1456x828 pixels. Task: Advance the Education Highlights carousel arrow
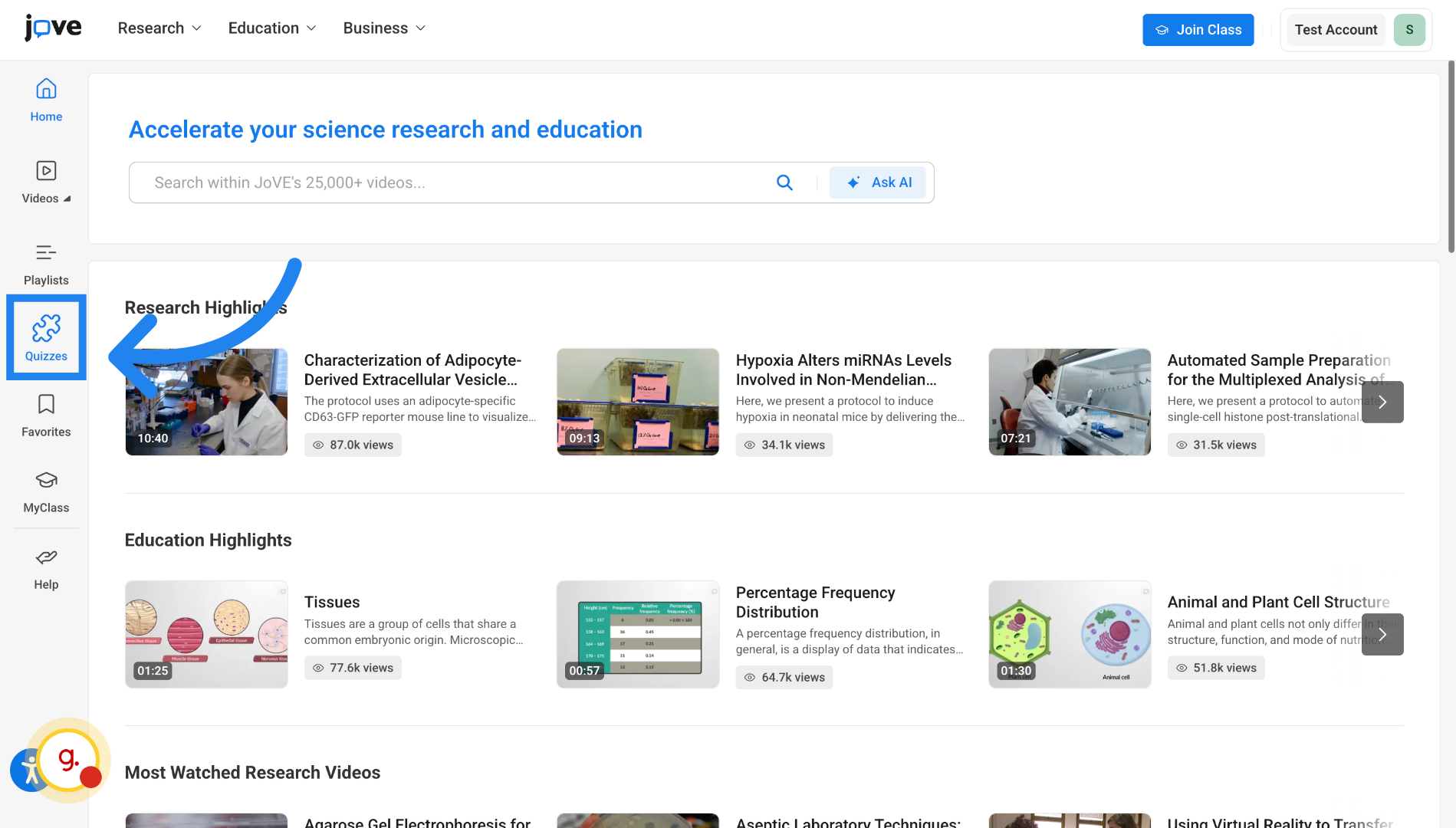(1382, 634)
